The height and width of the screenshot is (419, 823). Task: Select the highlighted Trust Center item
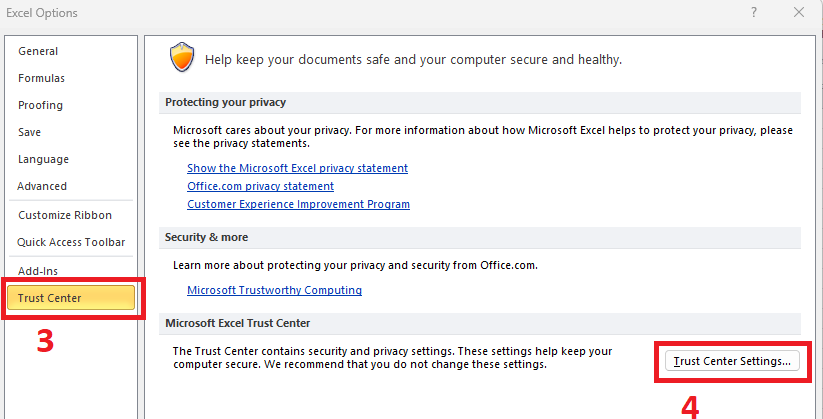click(71, 298)
